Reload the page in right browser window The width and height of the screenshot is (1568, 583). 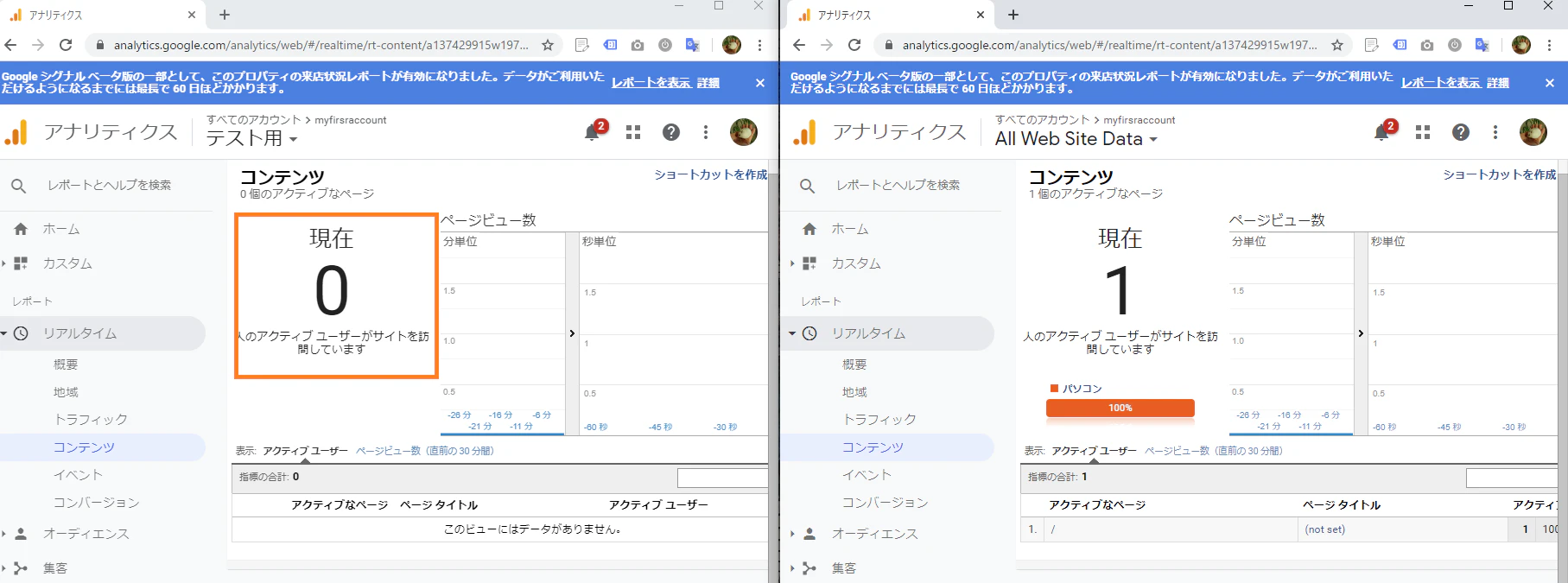click(854, 45)
